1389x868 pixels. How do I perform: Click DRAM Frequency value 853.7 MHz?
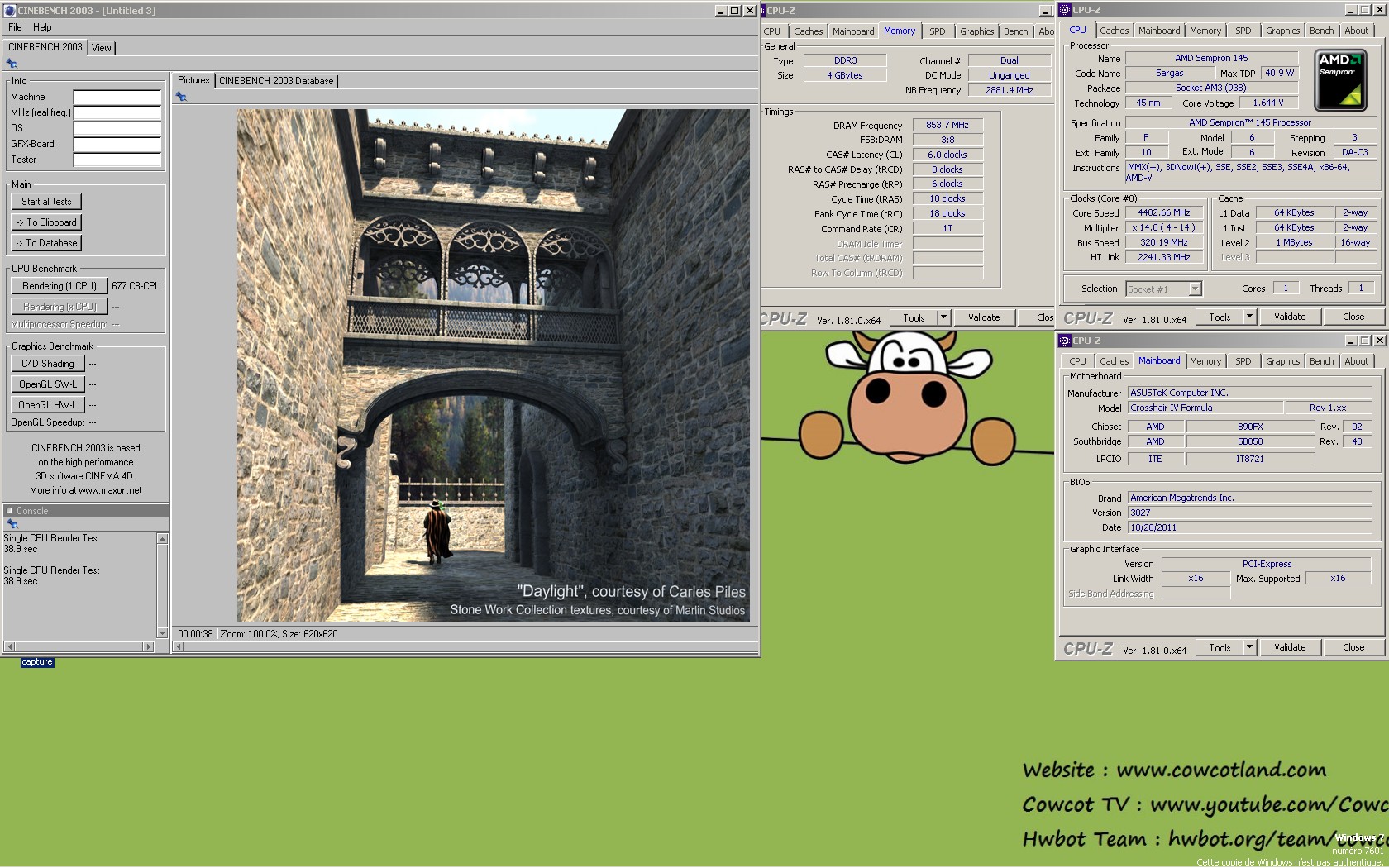click(947, 125)
